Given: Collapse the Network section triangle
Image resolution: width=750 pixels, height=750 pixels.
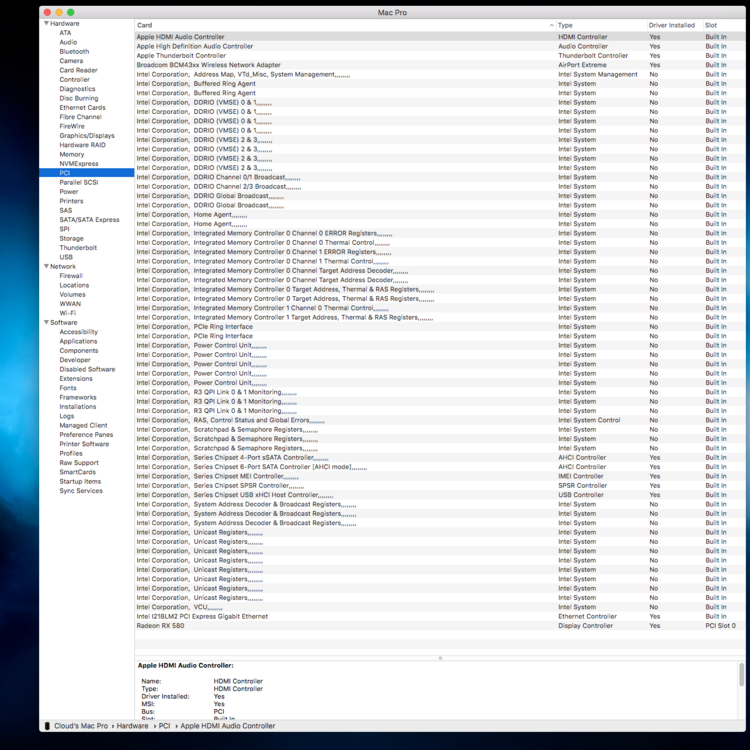Looking at the screenshot, I should tap(46, 266).
